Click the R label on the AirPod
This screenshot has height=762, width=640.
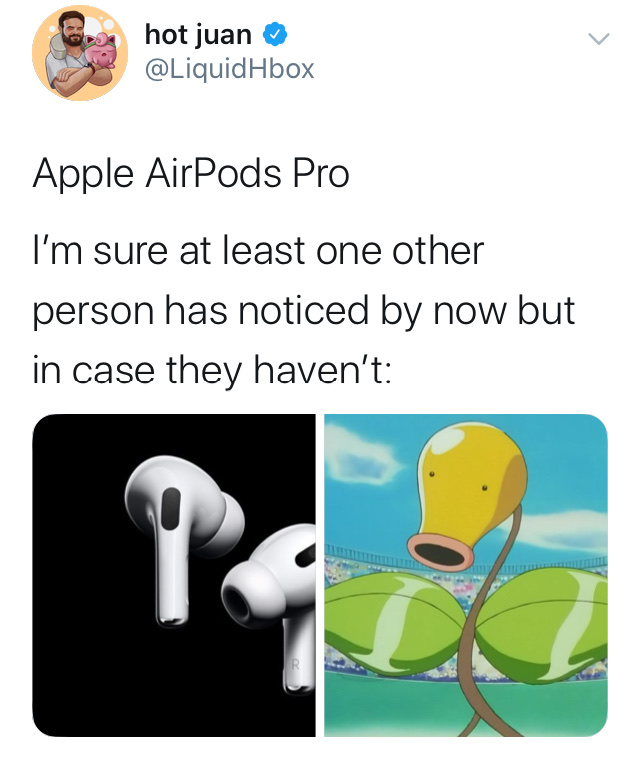[x=294, y=664]
